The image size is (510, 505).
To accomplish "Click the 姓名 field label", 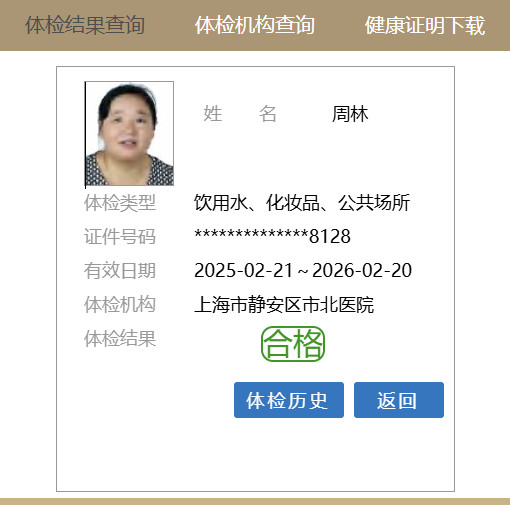I will click(240, 114).
